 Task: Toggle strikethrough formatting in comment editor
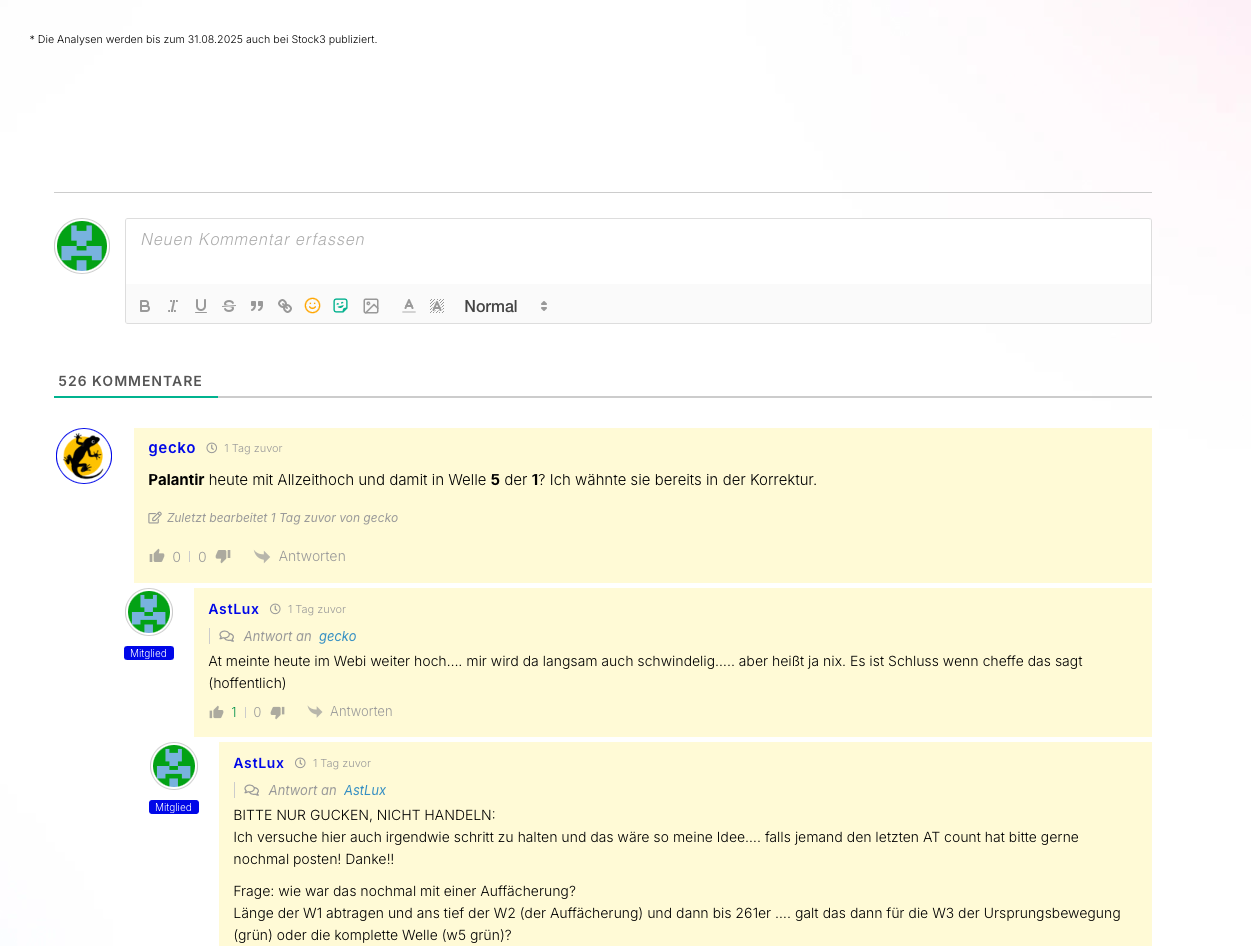point(229,306)
